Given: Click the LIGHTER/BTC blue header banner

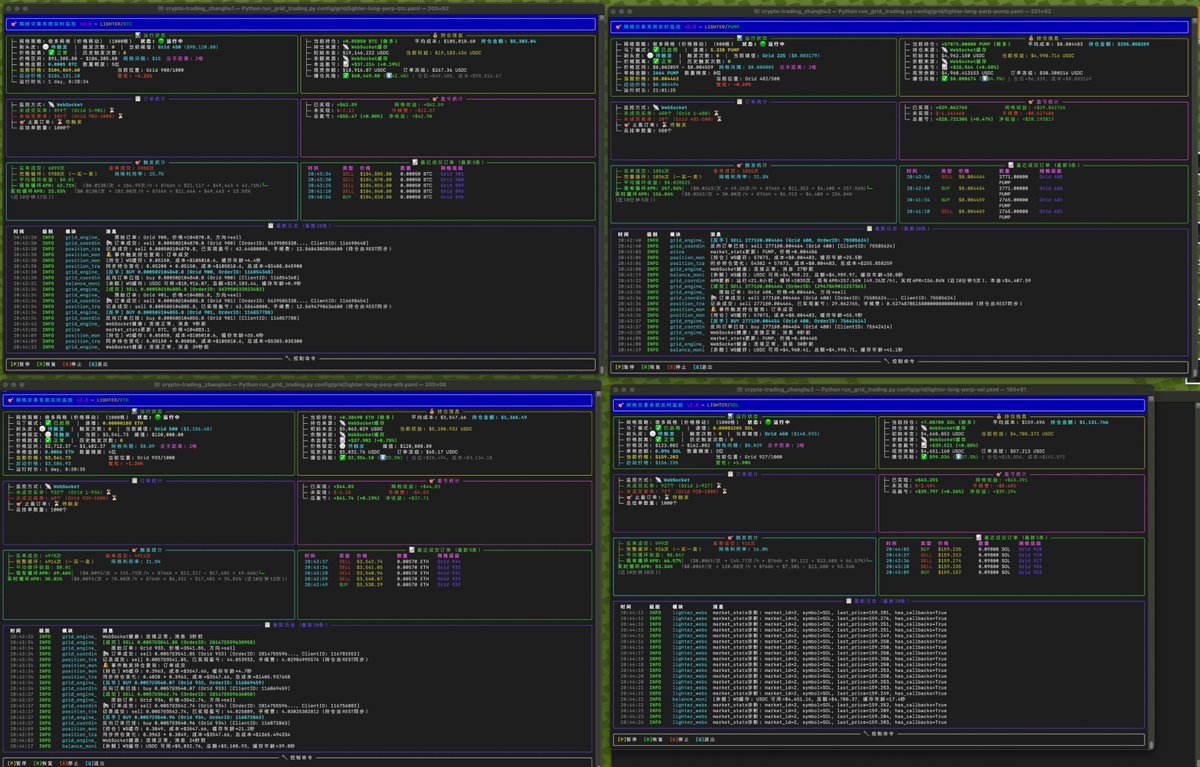Looking at the screenshot, I should [x=300, y=24].
